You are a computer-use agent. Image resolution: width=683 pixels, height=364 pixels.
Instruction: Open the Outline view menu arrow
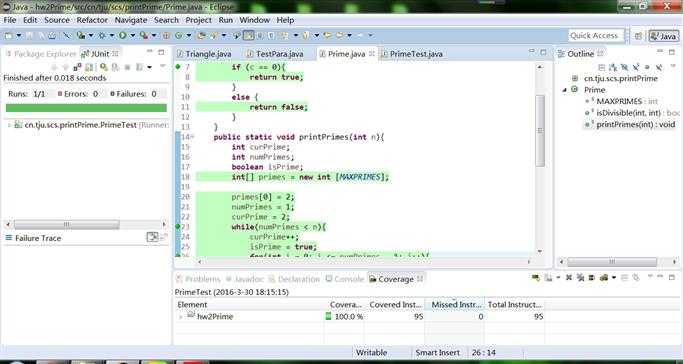point(673,65)
